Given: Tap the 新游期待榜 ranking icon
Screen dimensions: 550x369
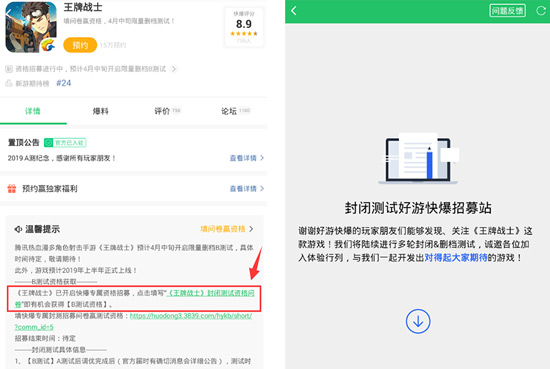Looking at the screenshot, I should [9, 83].
